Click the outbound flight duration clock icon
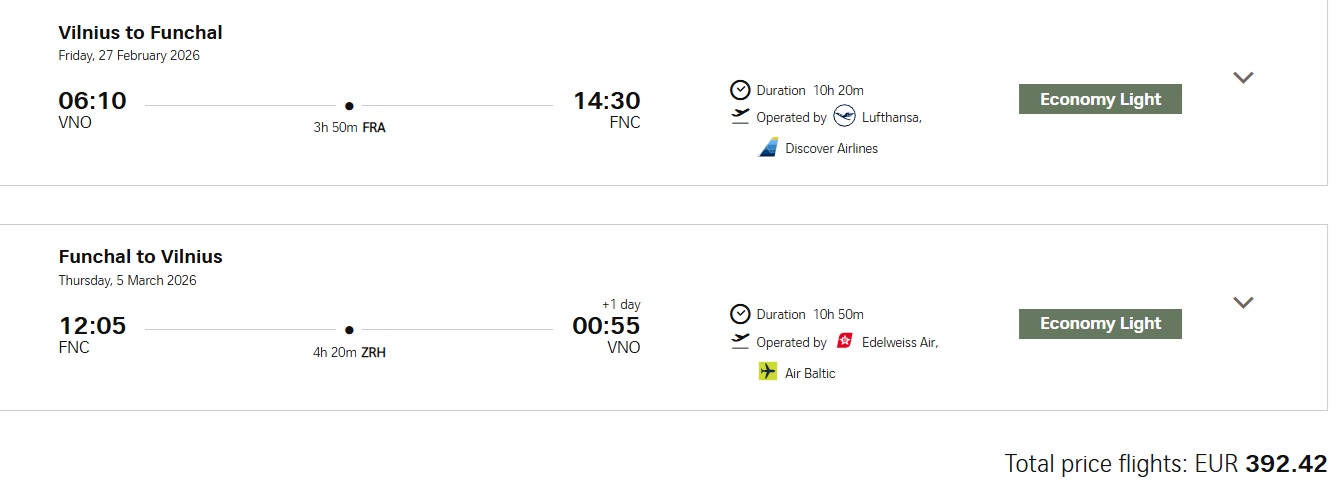Screen dimensions: 1340x494 pyautogui.click(x=740, y=90)
